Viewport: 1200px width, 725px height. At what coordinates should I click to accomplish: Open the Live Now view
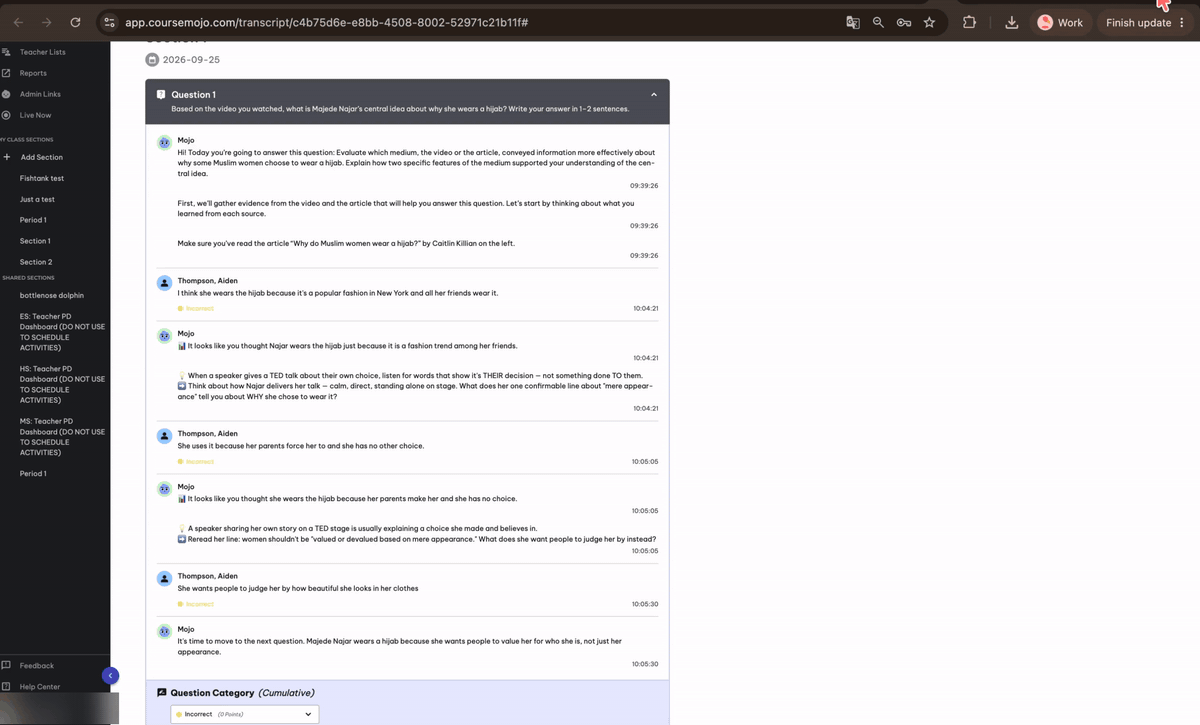(35, 115)
